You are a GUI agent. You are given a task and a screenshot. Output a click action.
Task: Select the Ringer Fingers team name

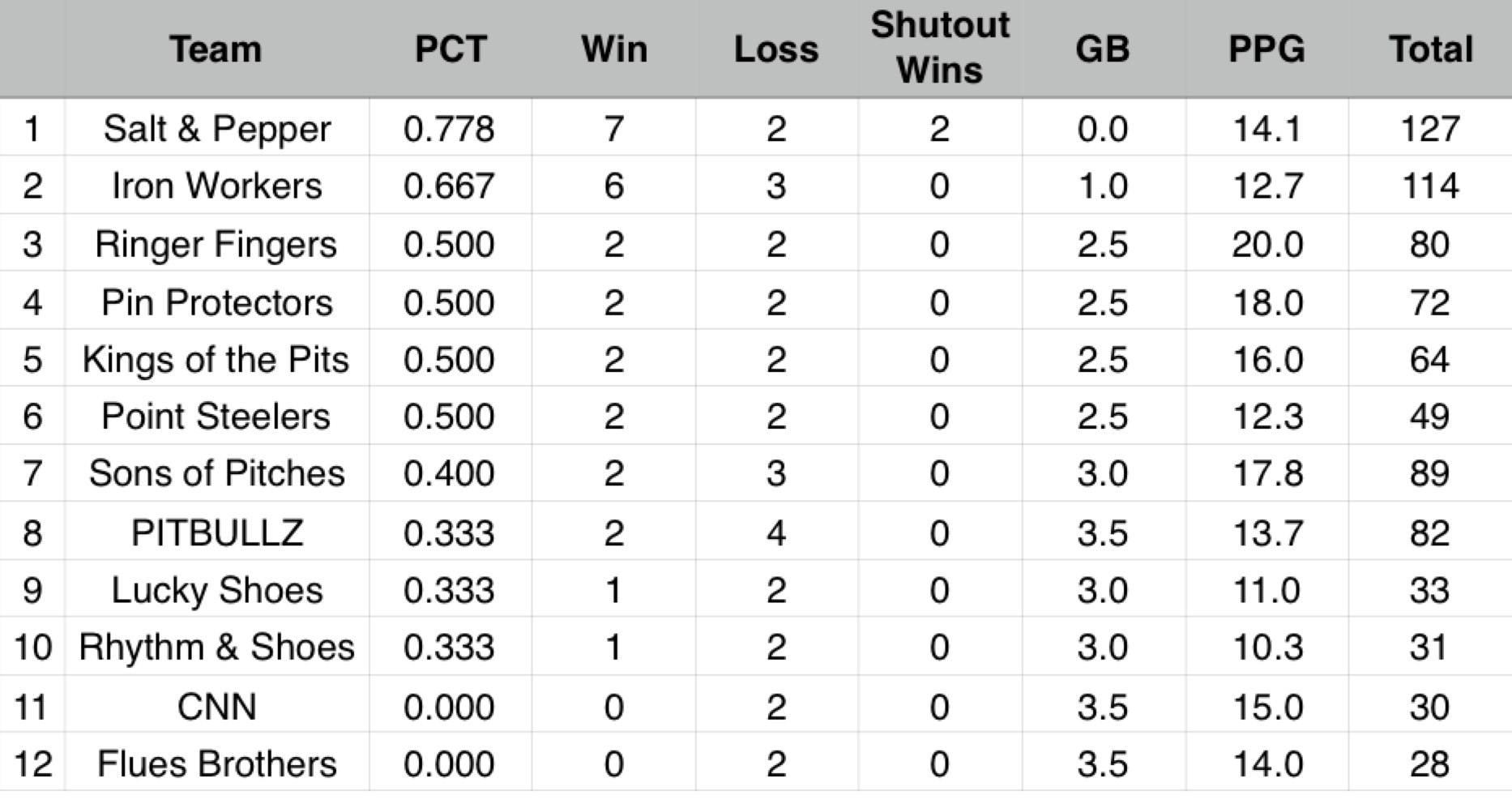coord(216,244)
